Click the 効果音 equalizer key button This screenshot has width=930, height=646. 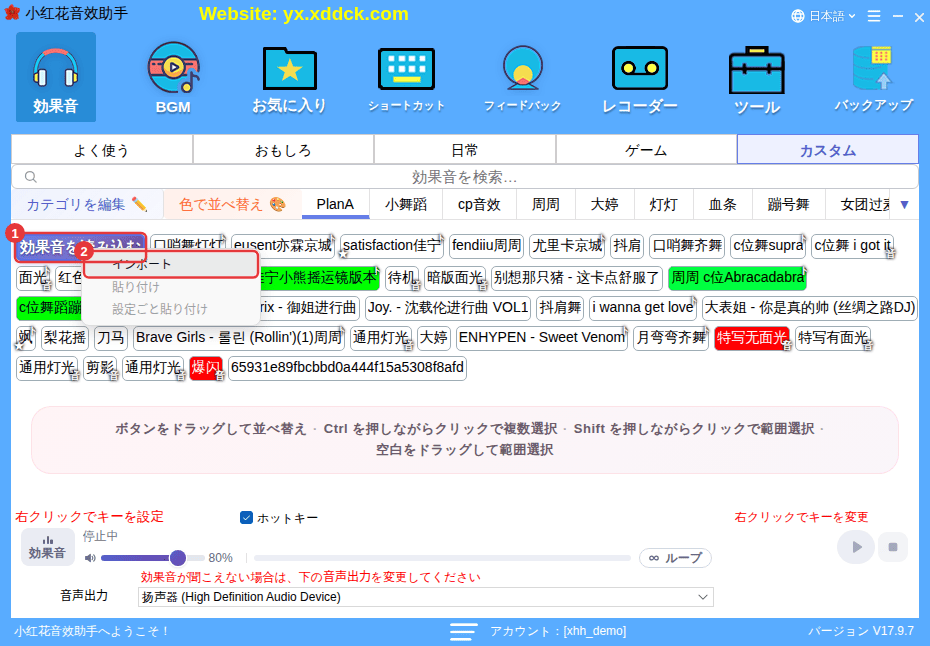coord(47,546)
